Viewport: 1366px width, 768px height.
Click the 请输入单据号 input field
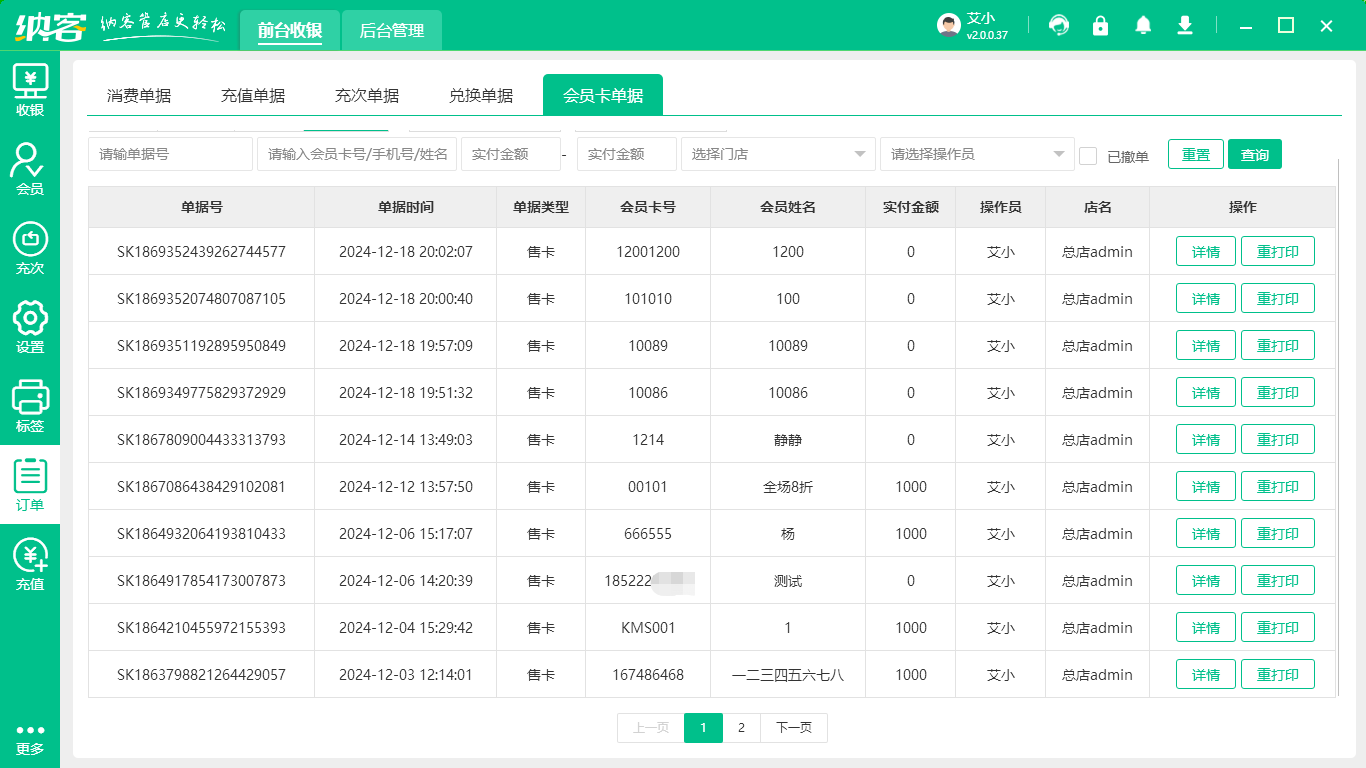(170, 154)
